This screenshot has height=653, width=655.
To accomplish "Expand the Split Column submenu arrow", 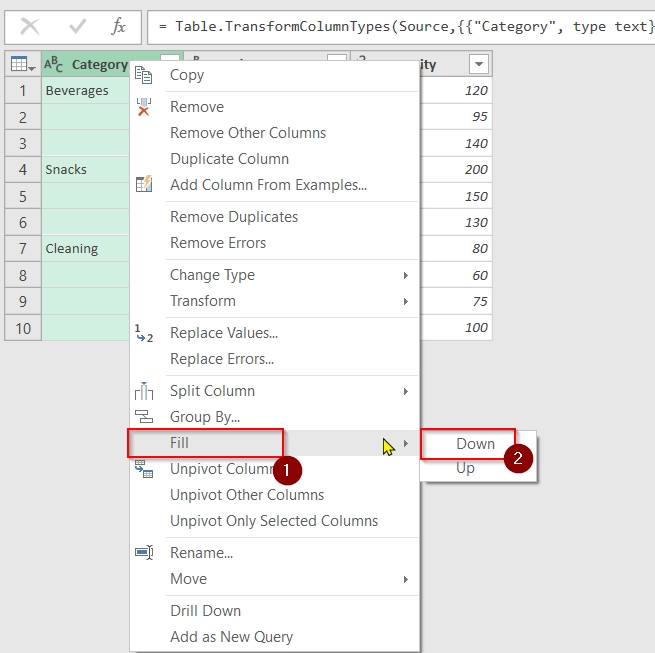I will (x=406, y=391).
